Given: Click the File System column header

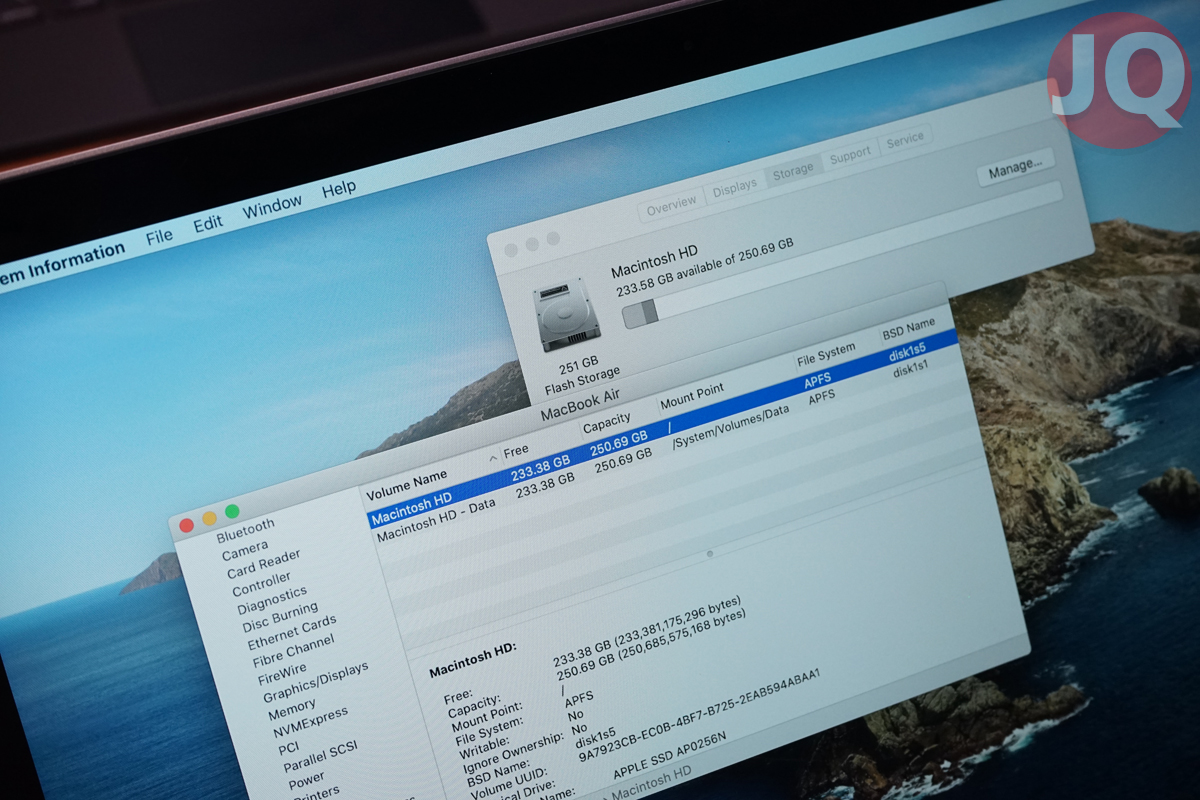Looking at the screenshot, I should pos(826,354).
